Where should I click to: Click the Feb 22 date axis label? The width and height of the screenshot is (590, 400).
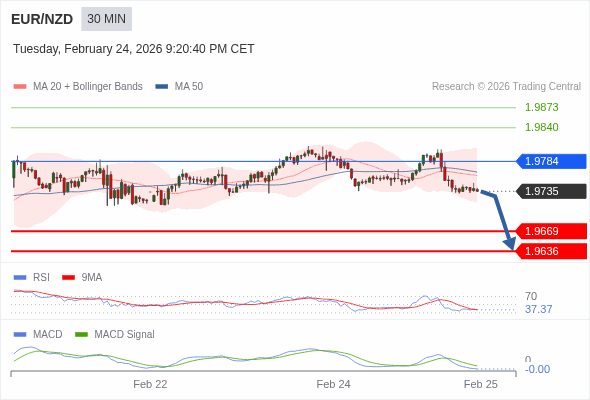coord(150,384)
